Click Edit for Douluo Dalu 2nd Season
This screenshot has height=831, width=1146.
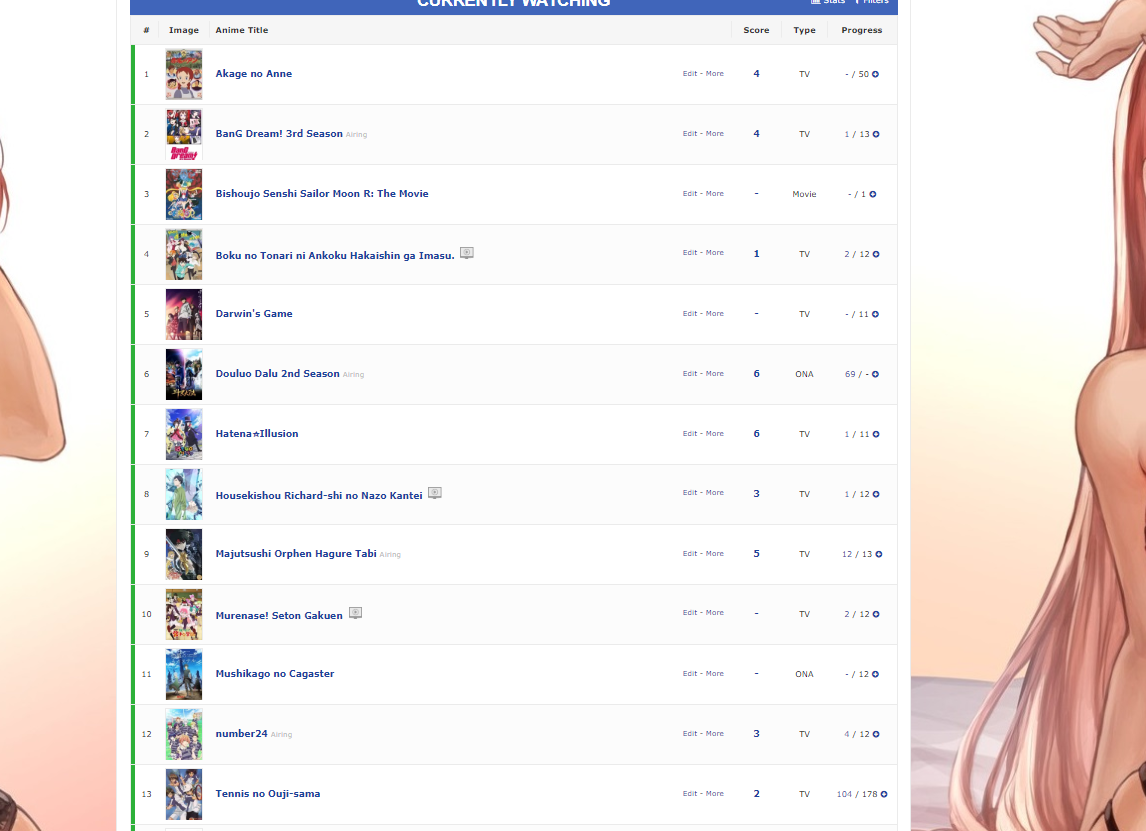[x=690, y=373]
